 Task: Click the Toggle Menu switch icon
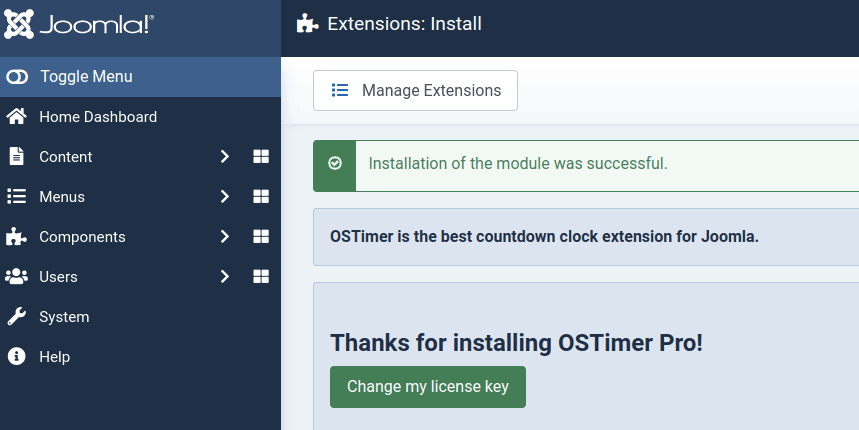17,77
